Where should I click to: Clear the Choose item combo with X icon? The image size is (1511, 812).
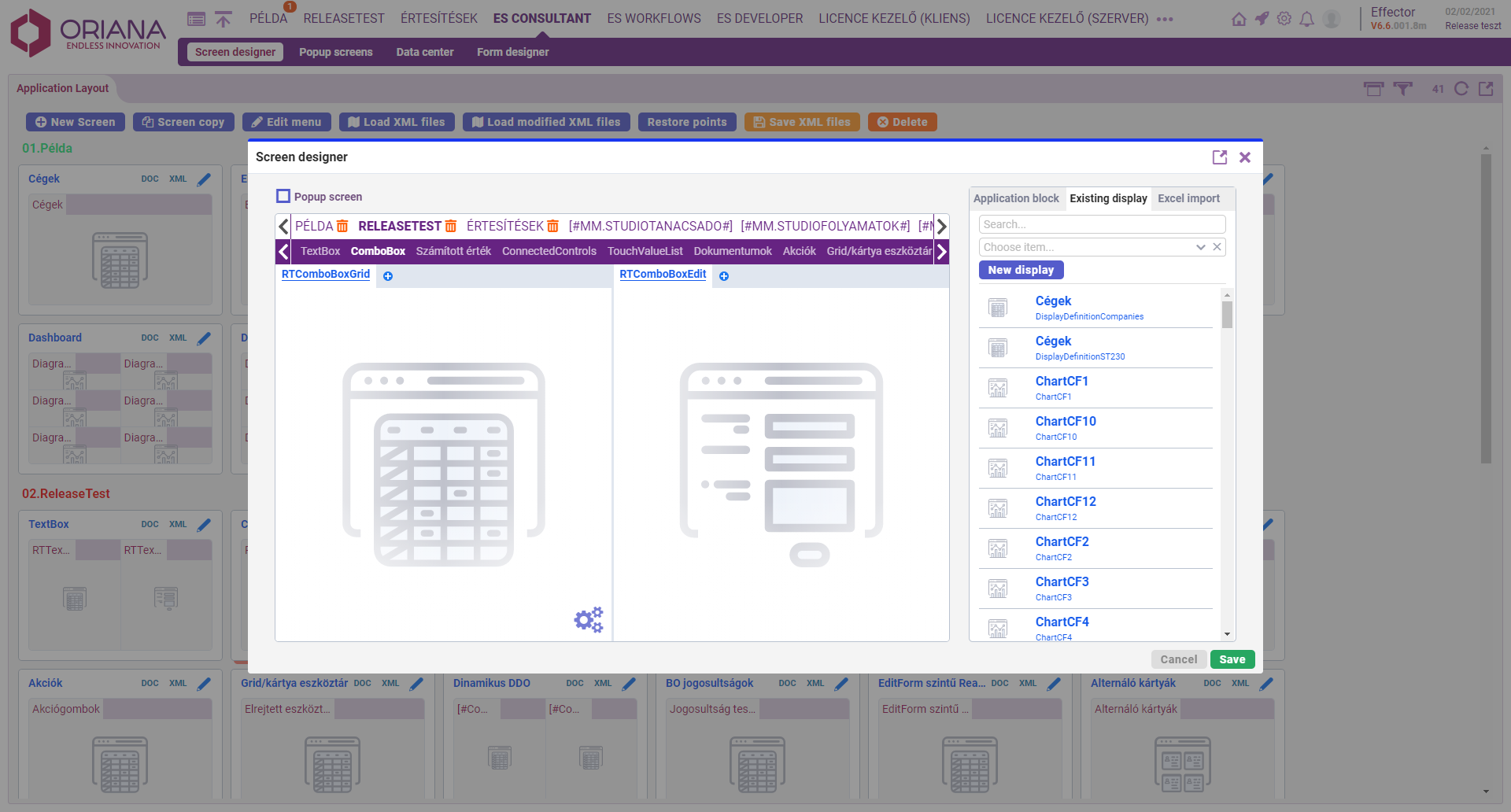coord(1217,247)
